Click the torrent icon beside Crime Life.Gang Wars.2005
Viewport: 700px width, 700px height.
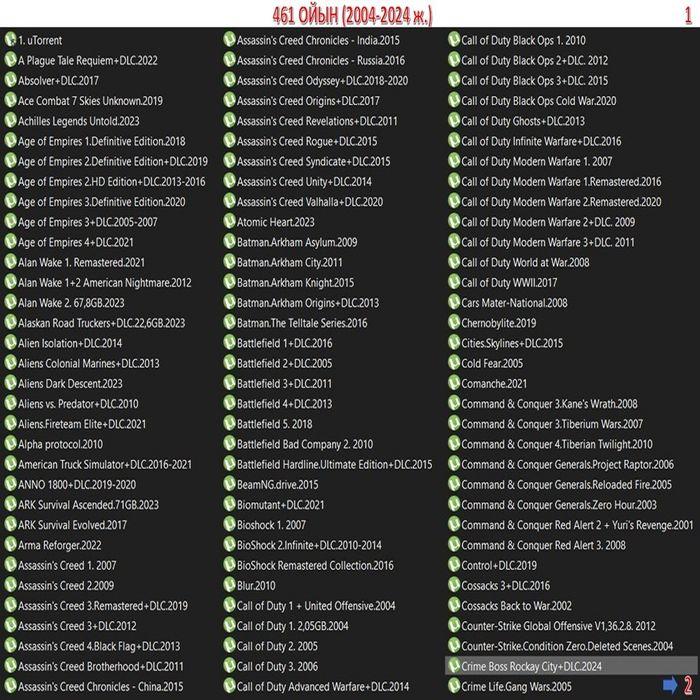point(454,686)
